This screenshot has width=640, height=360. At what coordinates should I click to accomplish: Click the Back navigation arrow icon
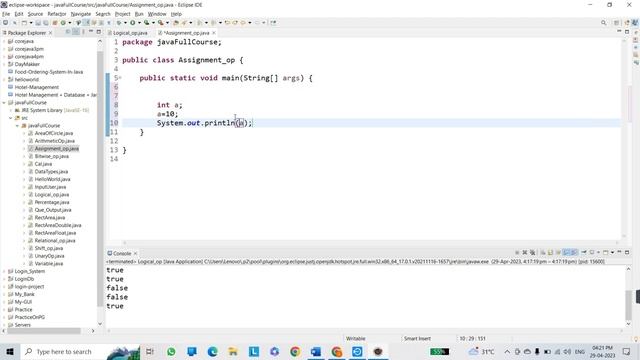[x=243, y=23]
